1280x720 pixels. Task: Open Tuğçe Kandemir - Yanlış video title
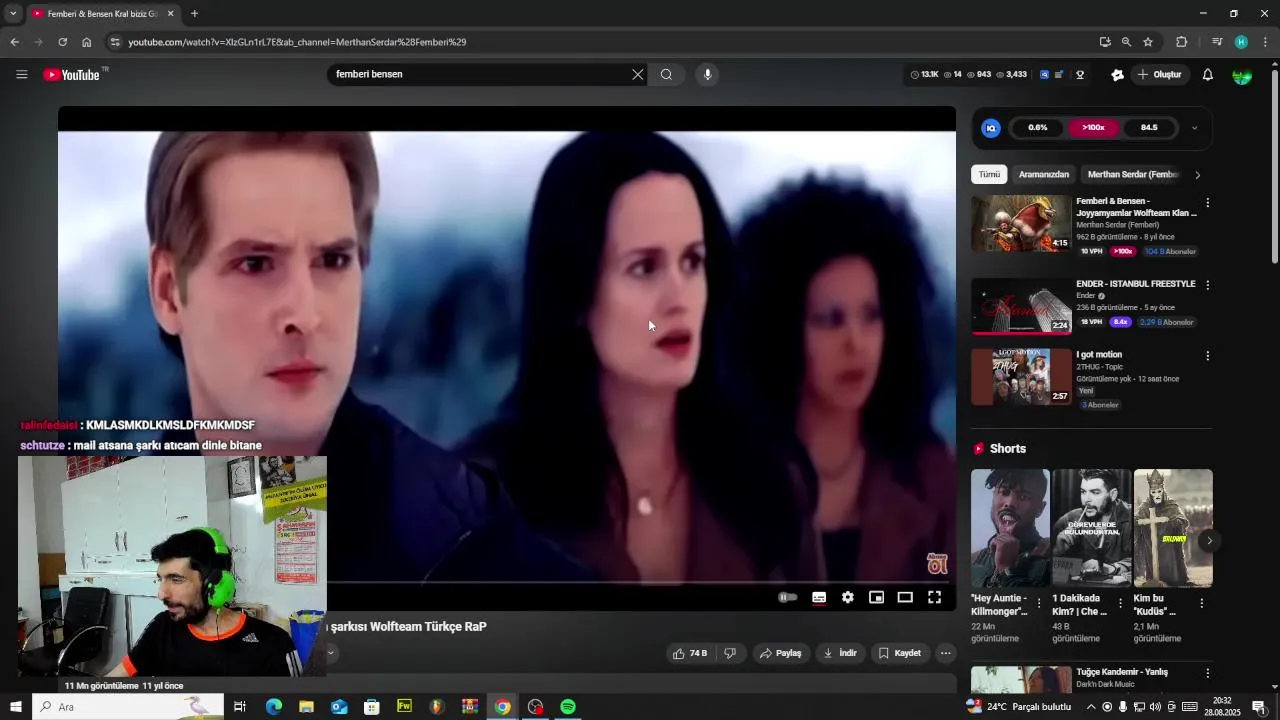1122,672
